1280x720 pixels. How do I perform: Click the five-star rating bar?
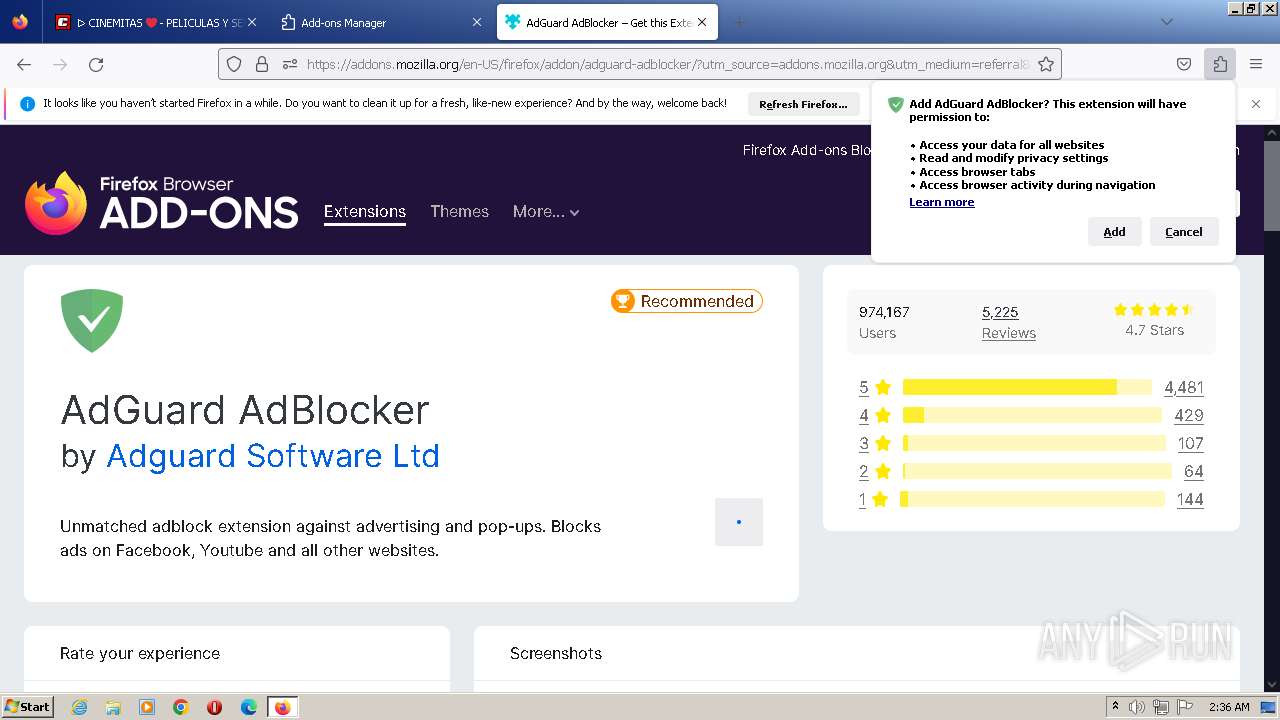coord(1028,387)
